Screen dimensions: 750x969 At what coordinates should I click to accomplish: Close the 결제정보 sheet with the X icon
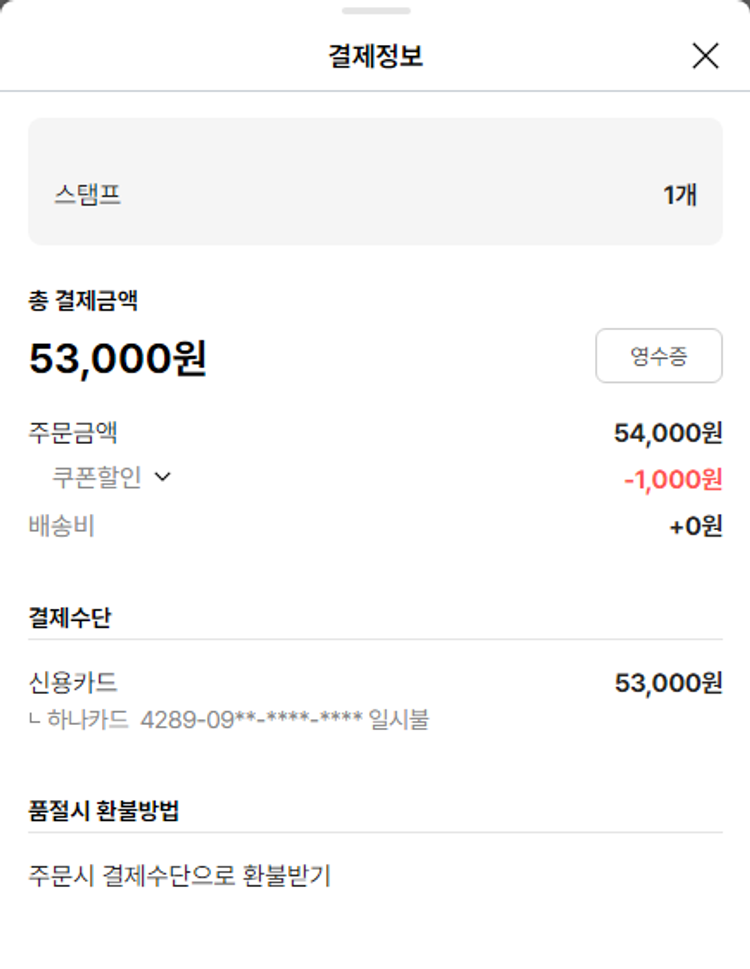point(705,56)
